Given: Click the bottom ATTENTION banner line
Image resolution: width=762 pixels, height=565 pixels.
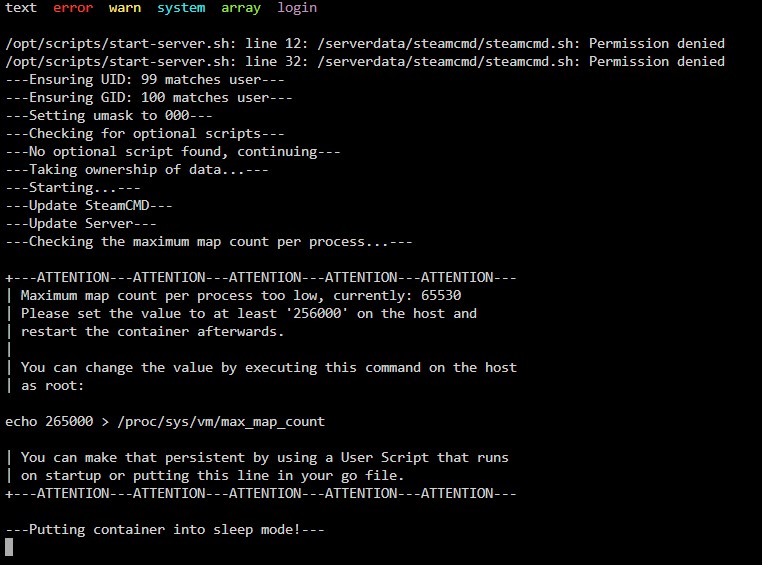Looking at the screenshot, I should point(261,493).
